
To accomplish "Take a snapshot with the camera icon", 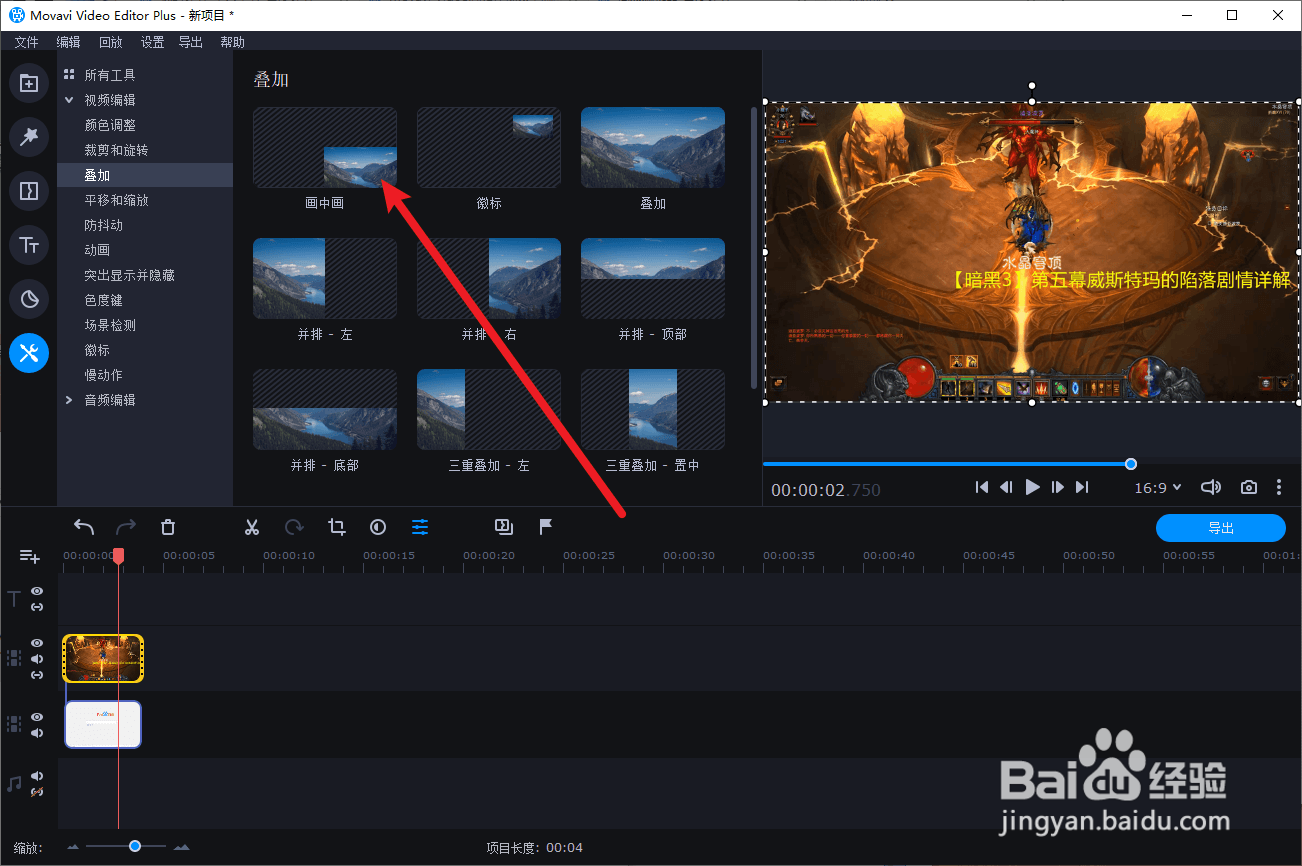I will coord(1249,487).
